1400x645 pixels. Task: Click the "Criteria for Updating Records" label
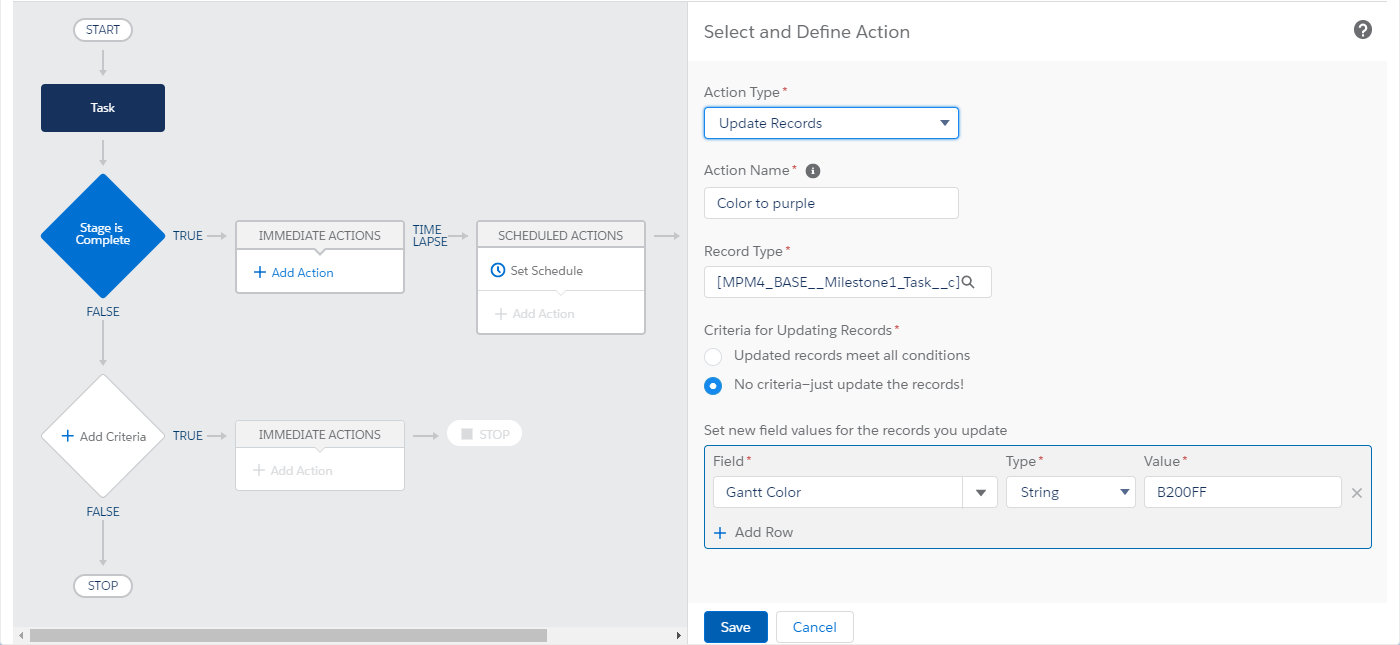pos(798,330)
